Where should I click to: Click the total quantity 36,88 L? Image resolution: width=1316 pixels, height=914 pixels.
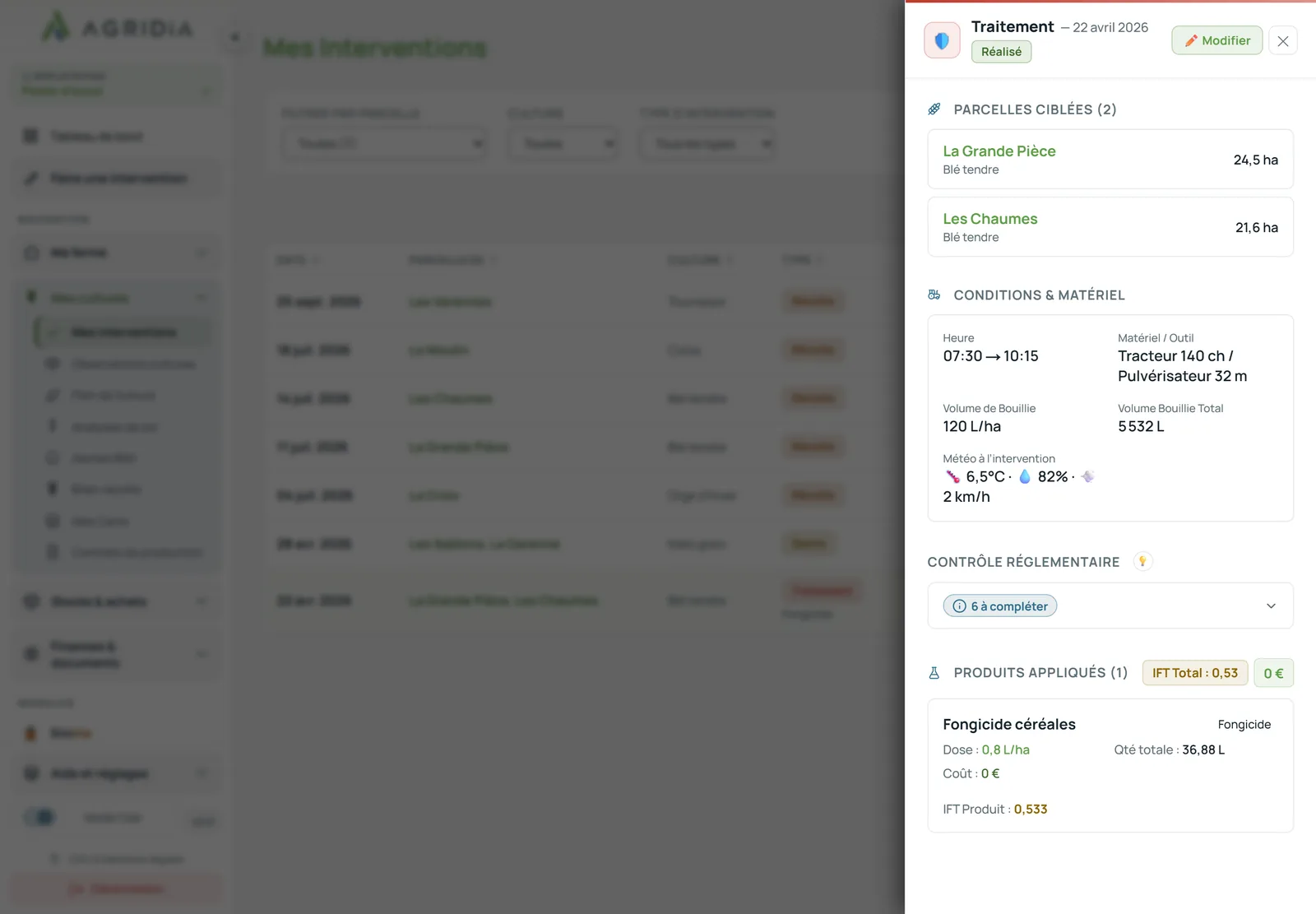(1203, 749)
